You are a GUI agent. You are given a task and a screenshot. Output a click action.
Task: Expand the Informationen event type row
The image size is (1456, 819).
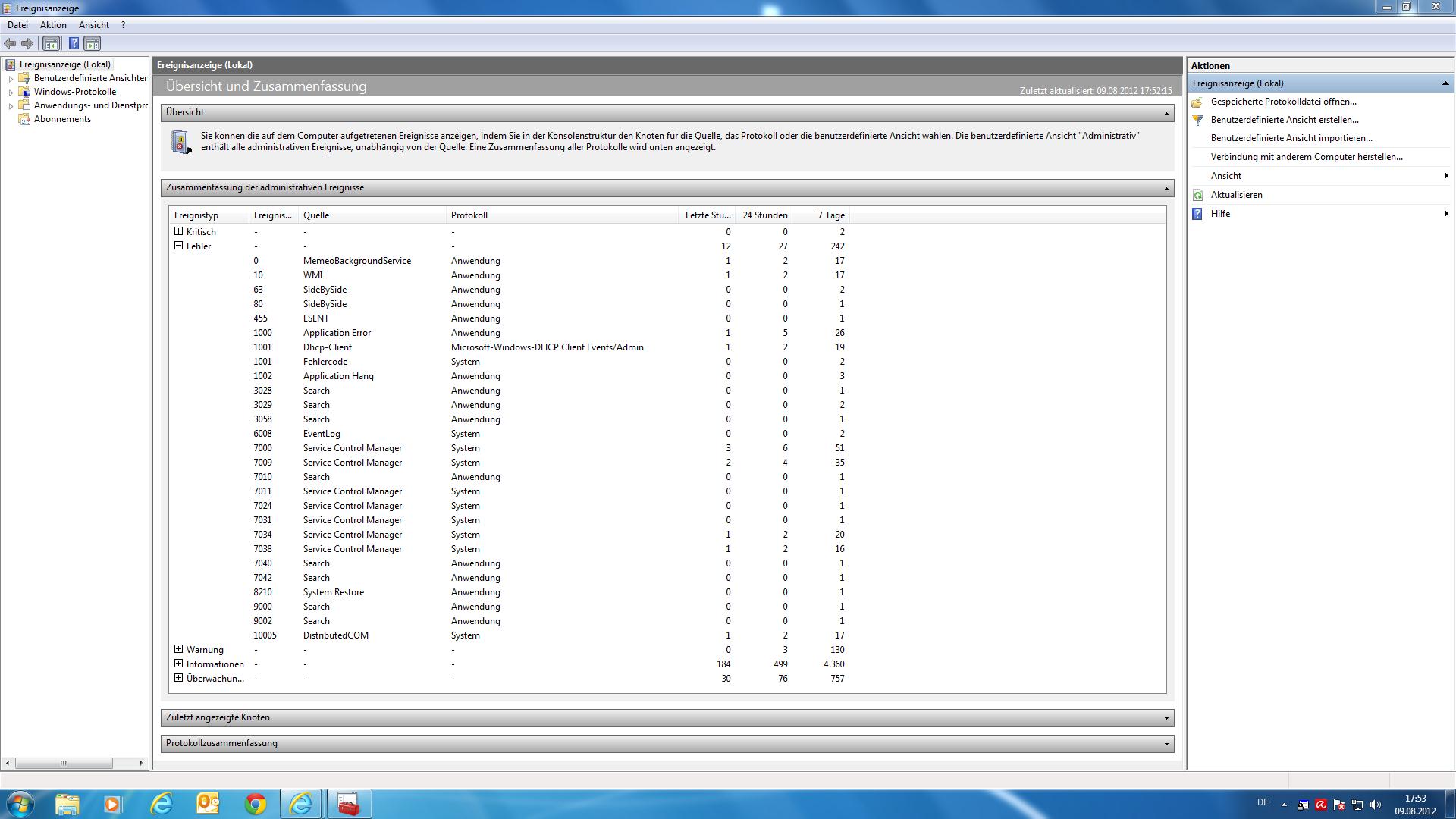179,664
